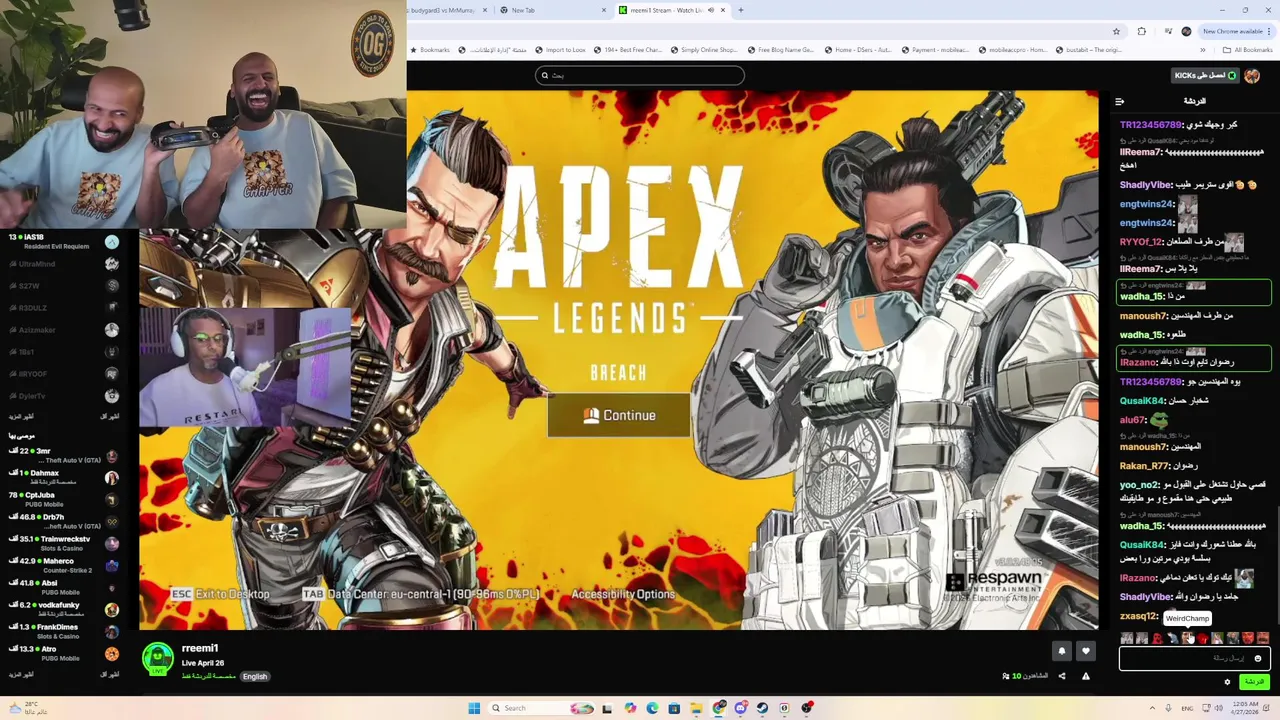The image size is (1280, 720).
Task: Open 3mr channel in sidebar
Action: tap(63, 456)
